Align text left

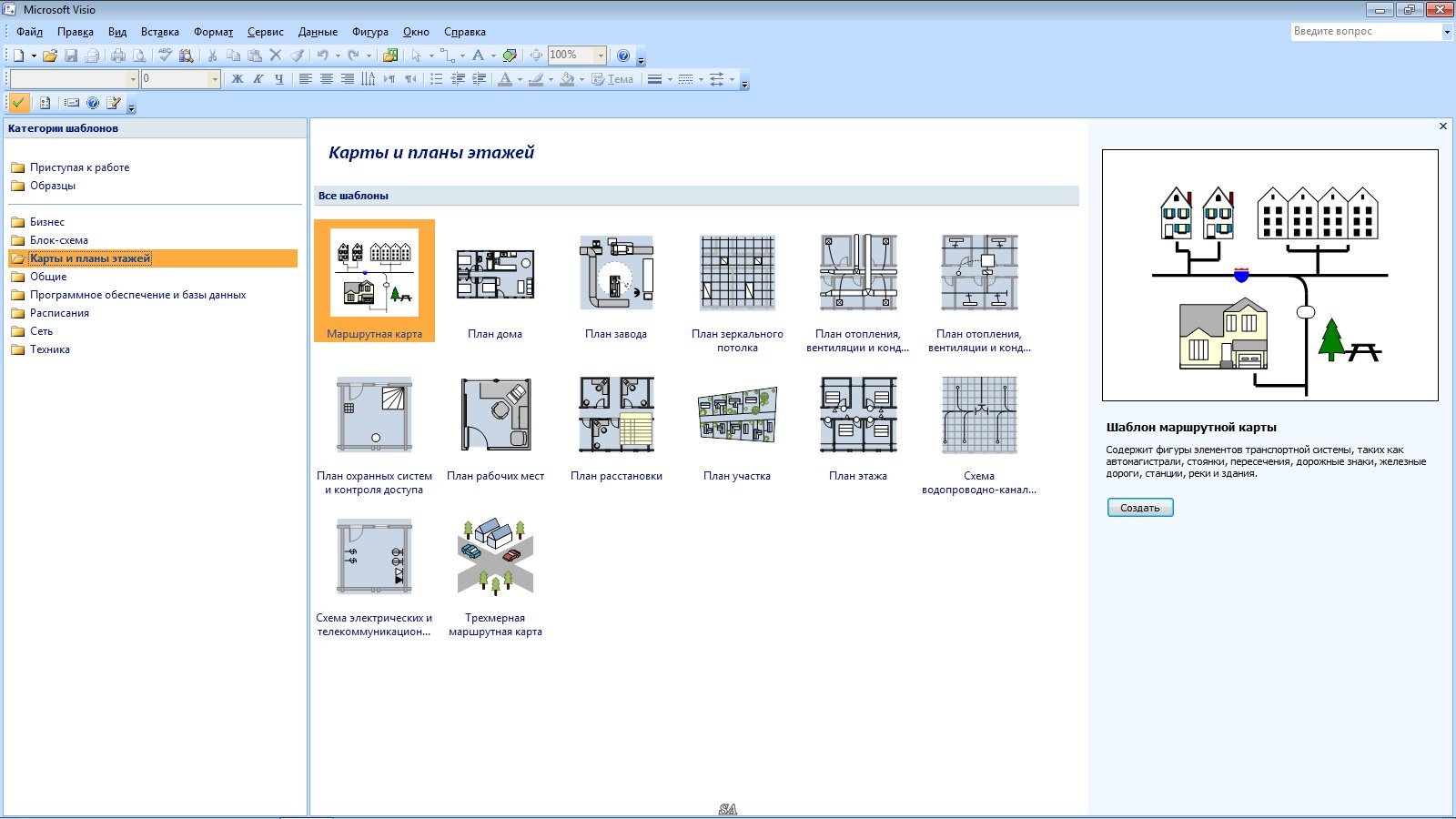(x=305, y=79)
